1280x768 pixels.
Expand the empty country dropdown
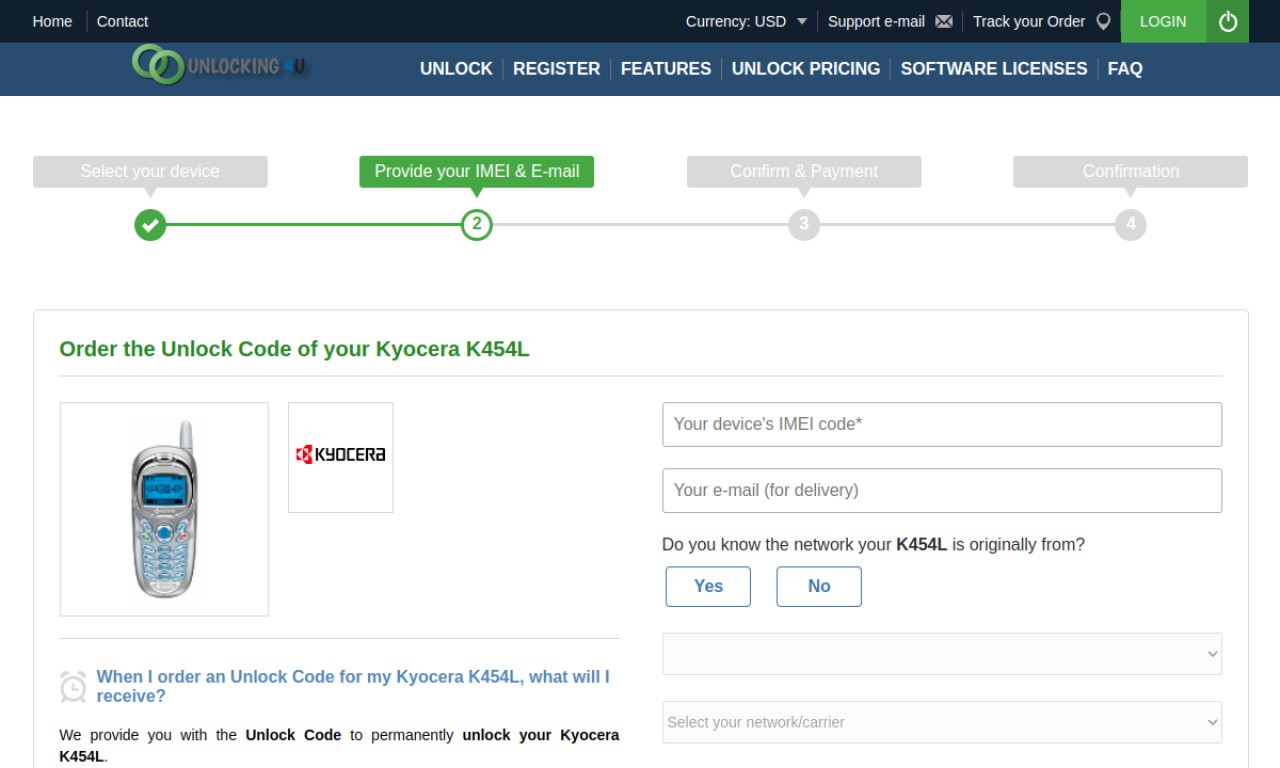[942, 654]
